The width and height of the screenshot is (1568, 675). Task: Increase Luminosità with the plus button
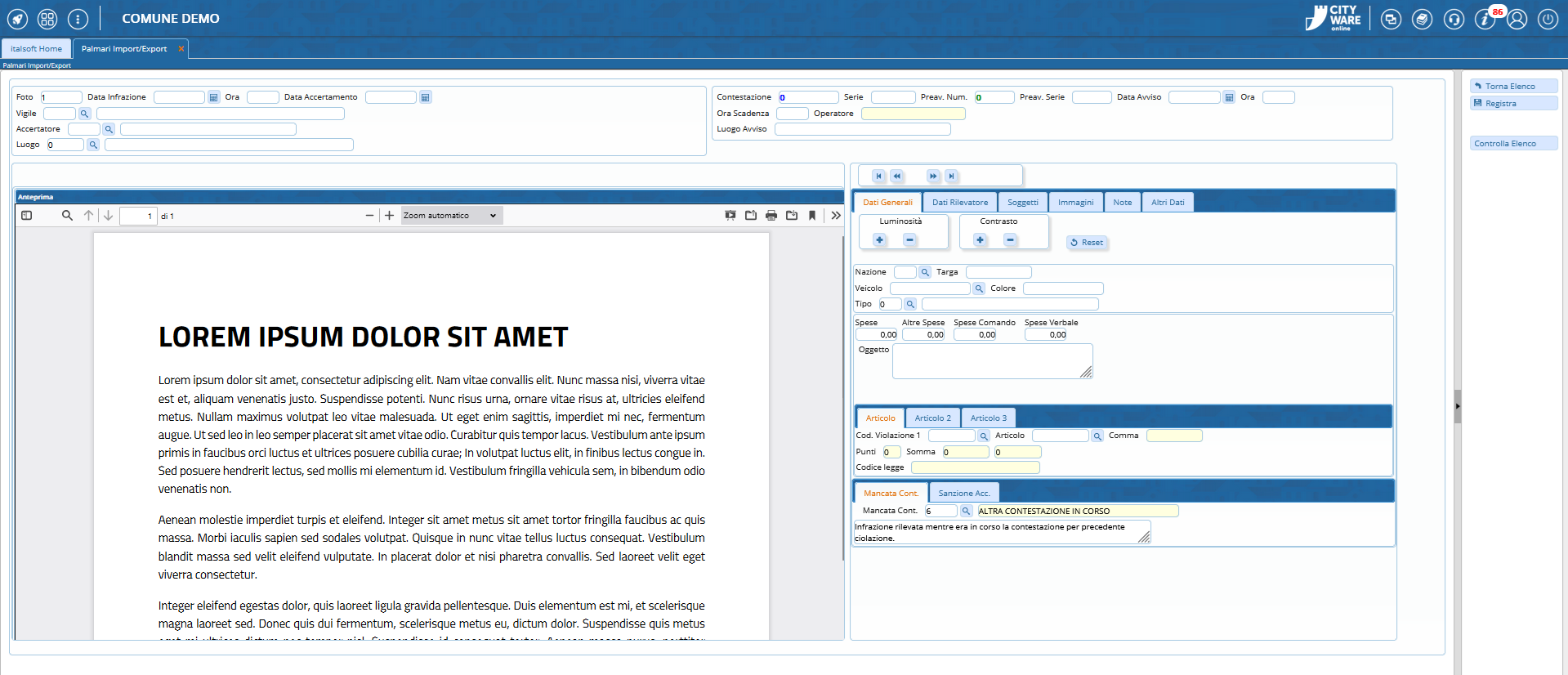[880, 240]
